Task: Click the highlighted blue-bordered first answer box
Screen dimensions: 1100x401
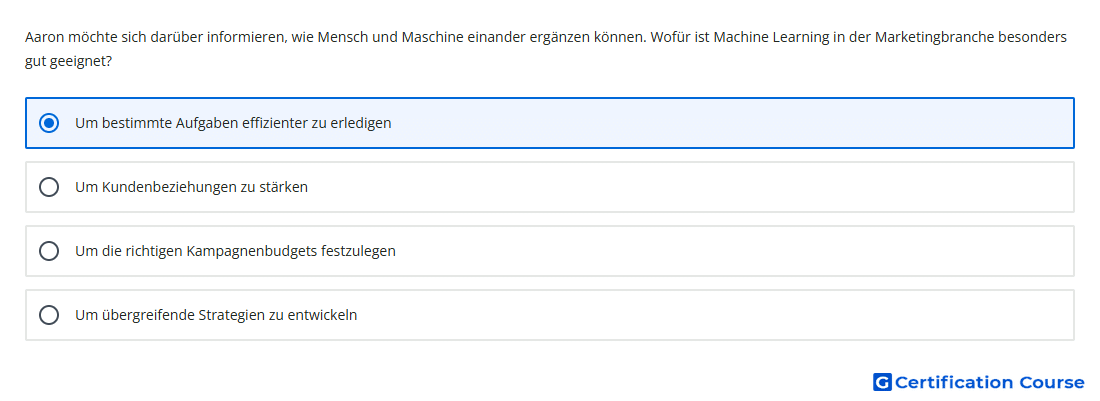Action: pyautogui.click(x=550, y=123)
